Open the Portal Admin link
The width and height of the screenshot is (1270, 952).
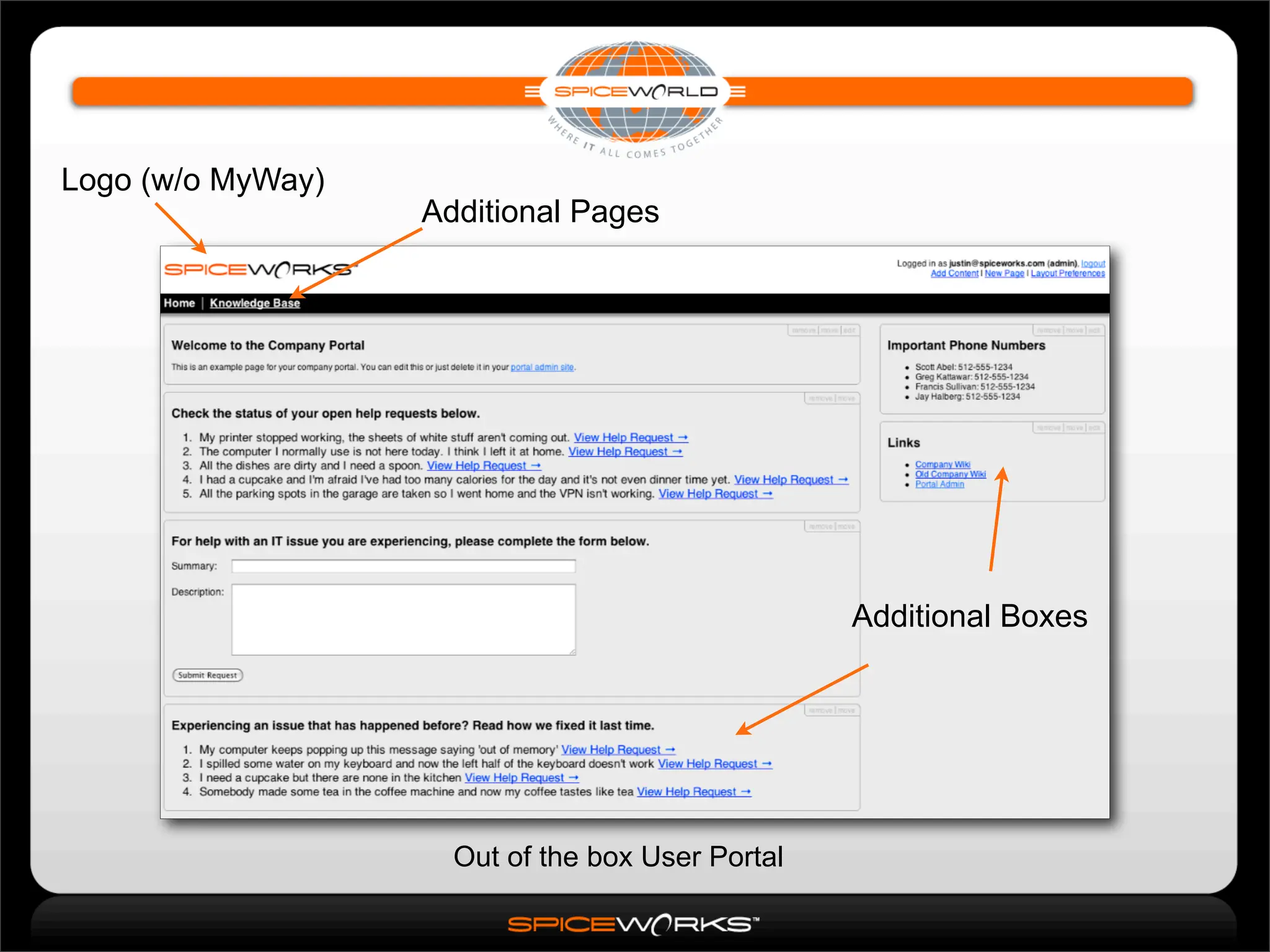939,484
